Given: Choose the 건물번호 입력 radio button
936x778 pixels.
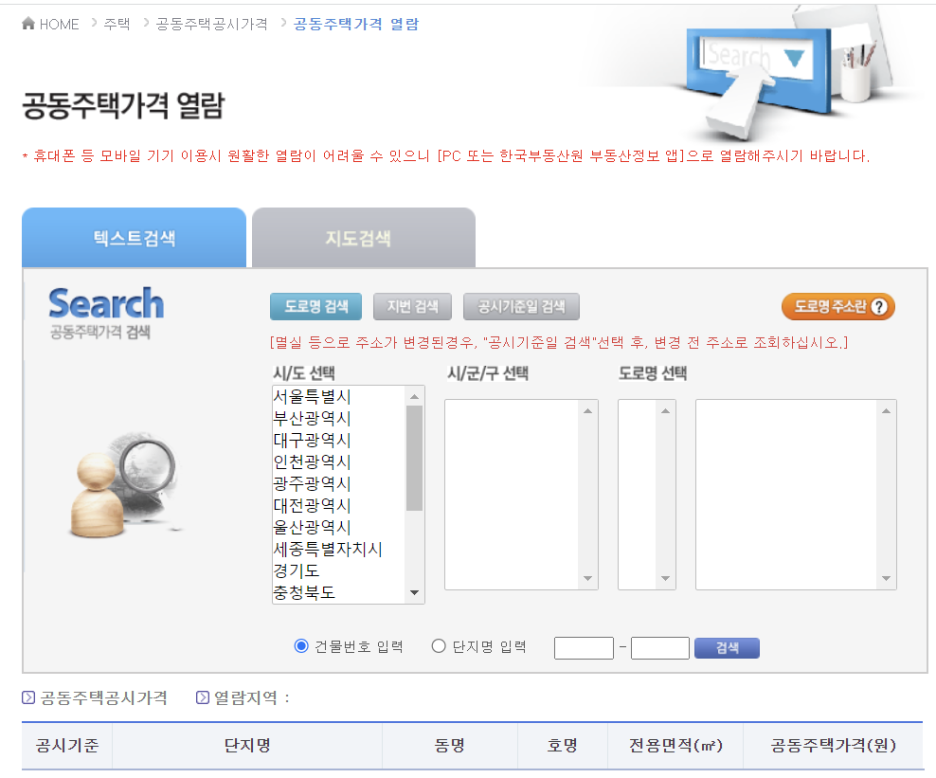Looking at the screenshot, I should click(x=301, y=646).
